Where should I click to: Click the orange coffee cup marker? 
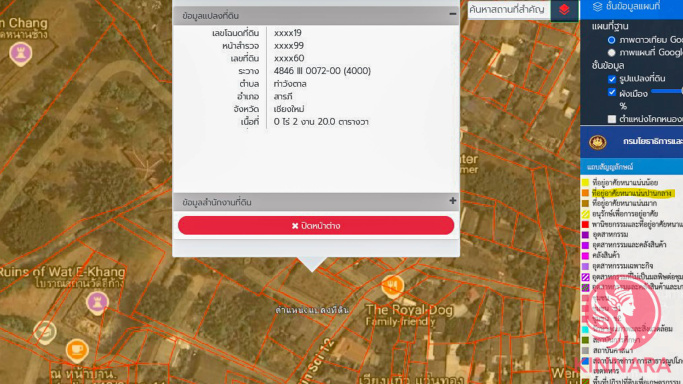click(77, 351)
